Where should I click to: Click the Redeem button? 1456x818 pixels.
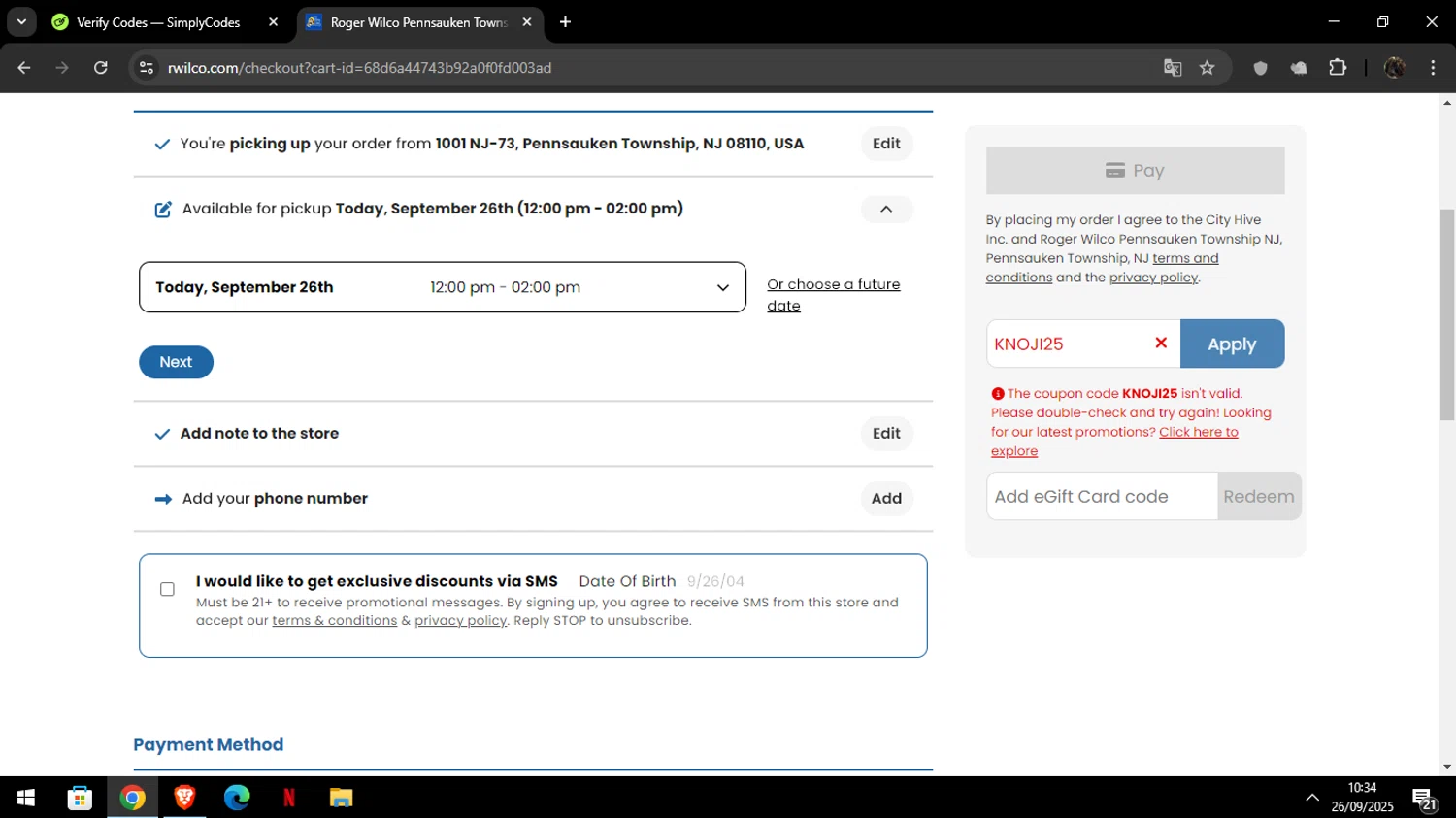[x=1259, y=497]
